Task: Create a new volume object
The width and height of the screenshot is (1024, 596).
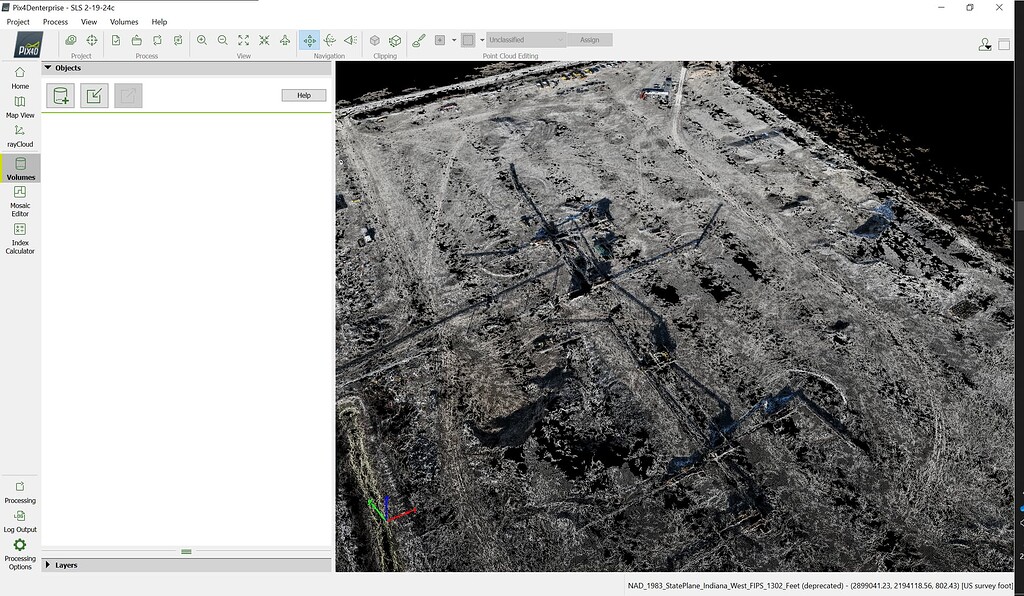Action: pos(60,95)
